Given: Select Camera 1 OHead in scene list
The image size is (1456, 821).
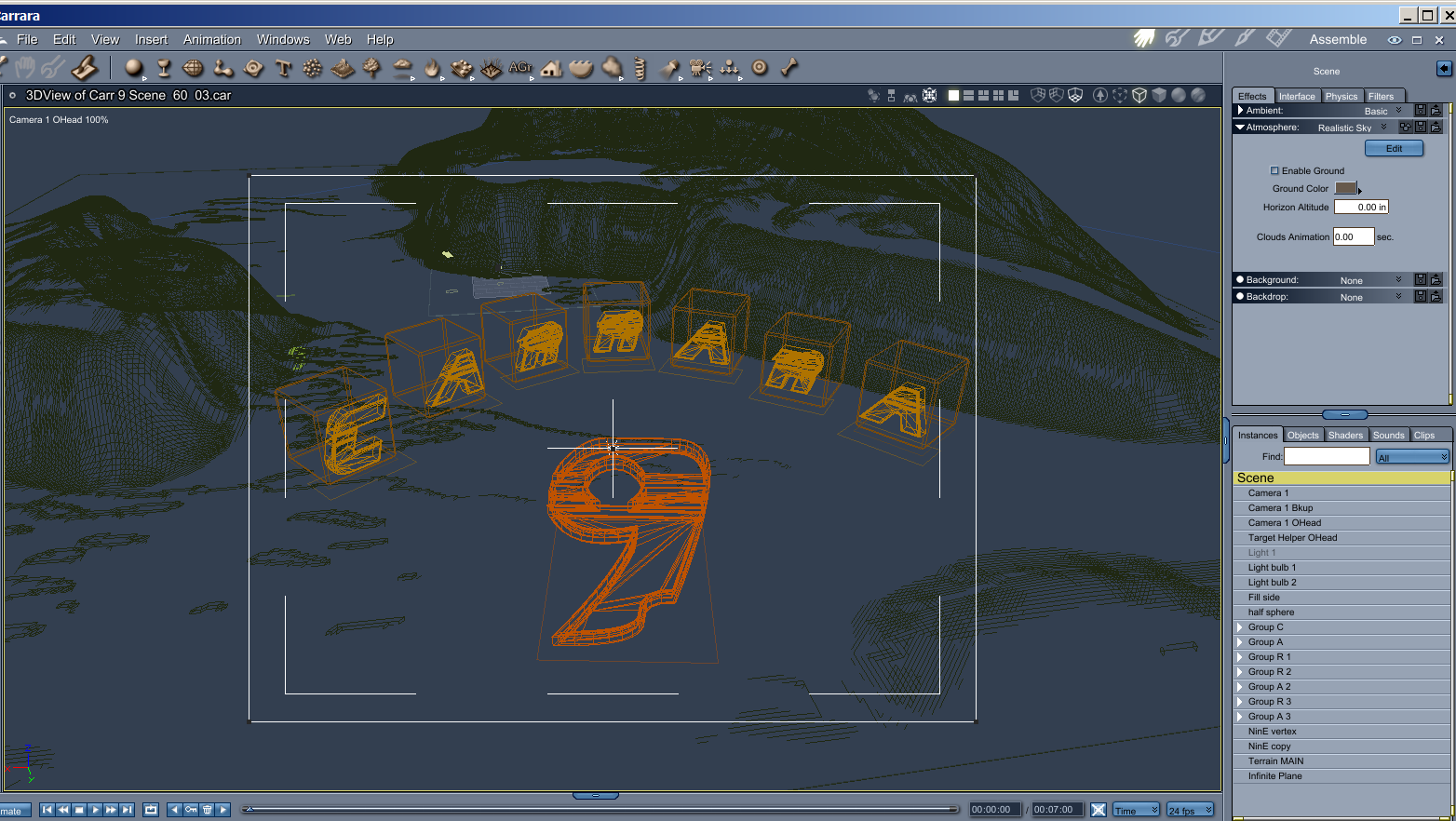Looking at the screenshot, I should coord(1341,523).
